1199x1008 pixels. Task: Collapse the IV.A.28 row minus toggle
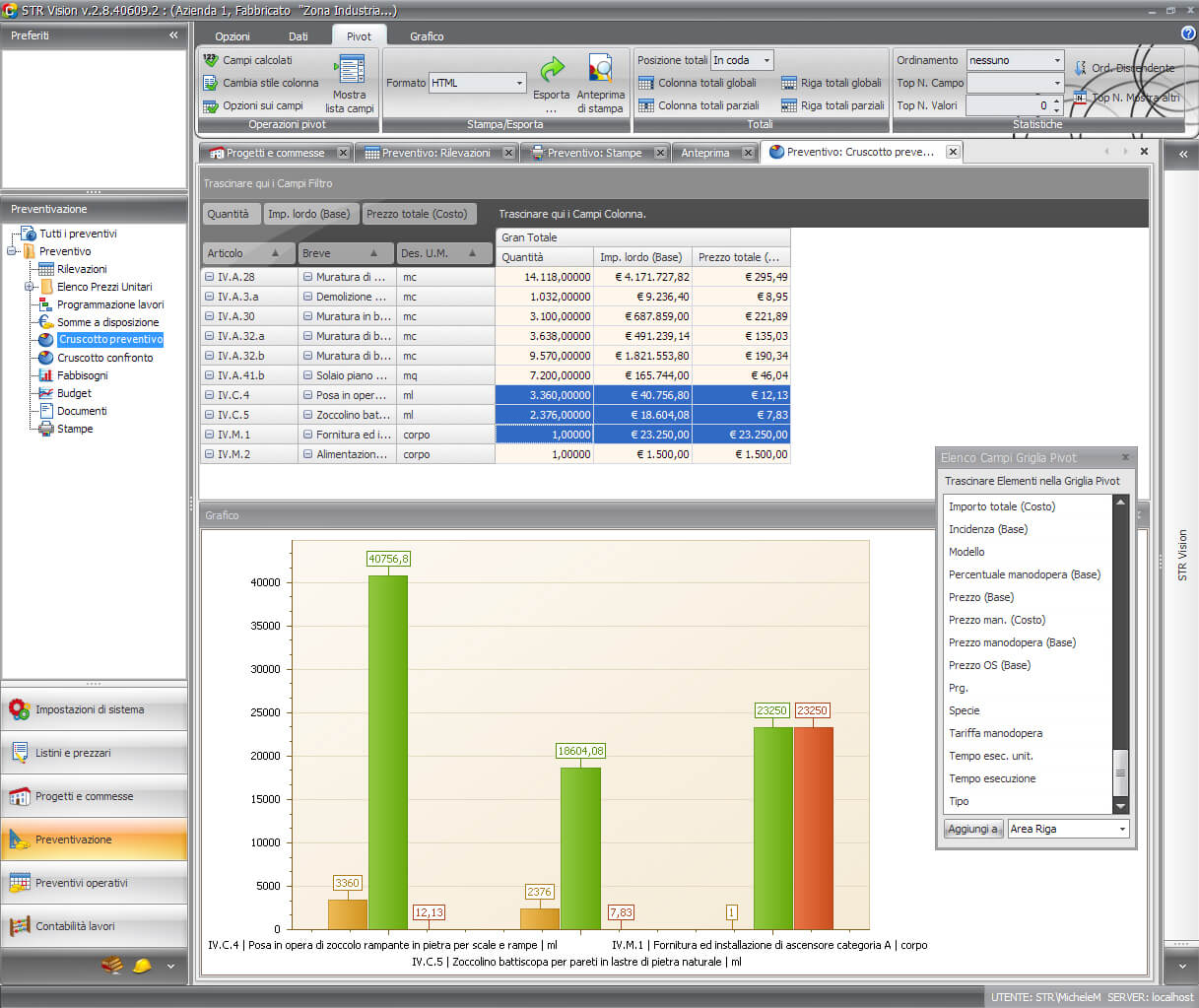click(x=209, y=277)
